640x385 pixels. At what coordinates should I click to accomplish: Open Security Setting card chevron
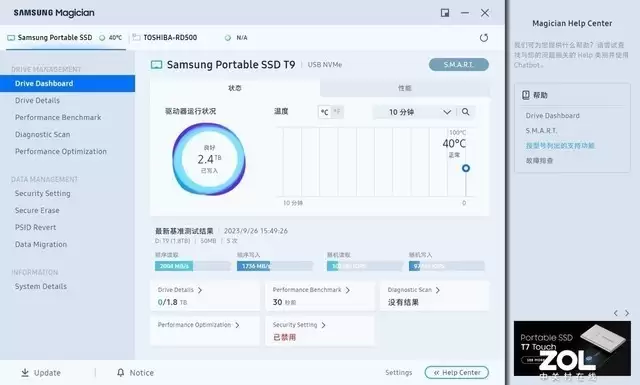click(323, 325)
